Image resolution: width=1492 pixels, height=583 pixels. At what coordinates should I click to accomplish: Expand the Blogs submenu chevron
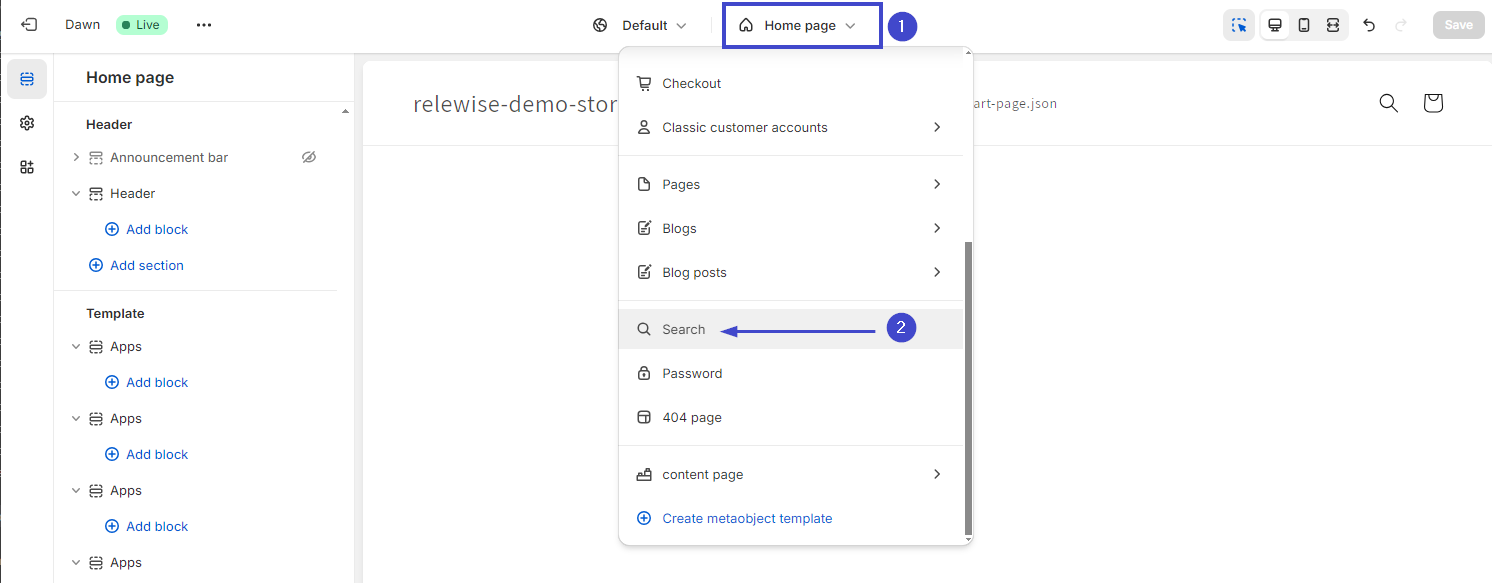[936, 228]
